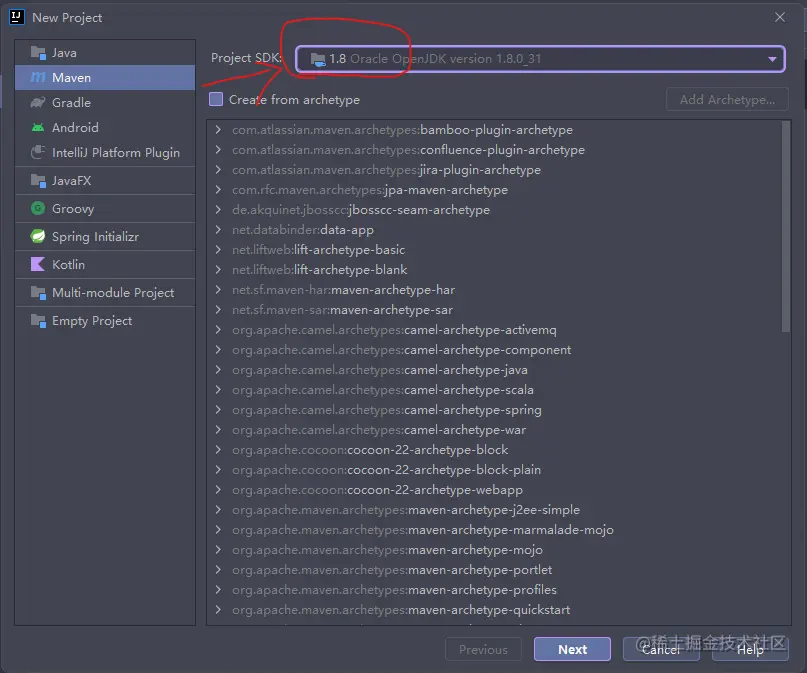This screenshot has width=807, height=673.
Task: Select camel-archetype-activemq row
Action: pyautogui.click(x=494, y=330)
